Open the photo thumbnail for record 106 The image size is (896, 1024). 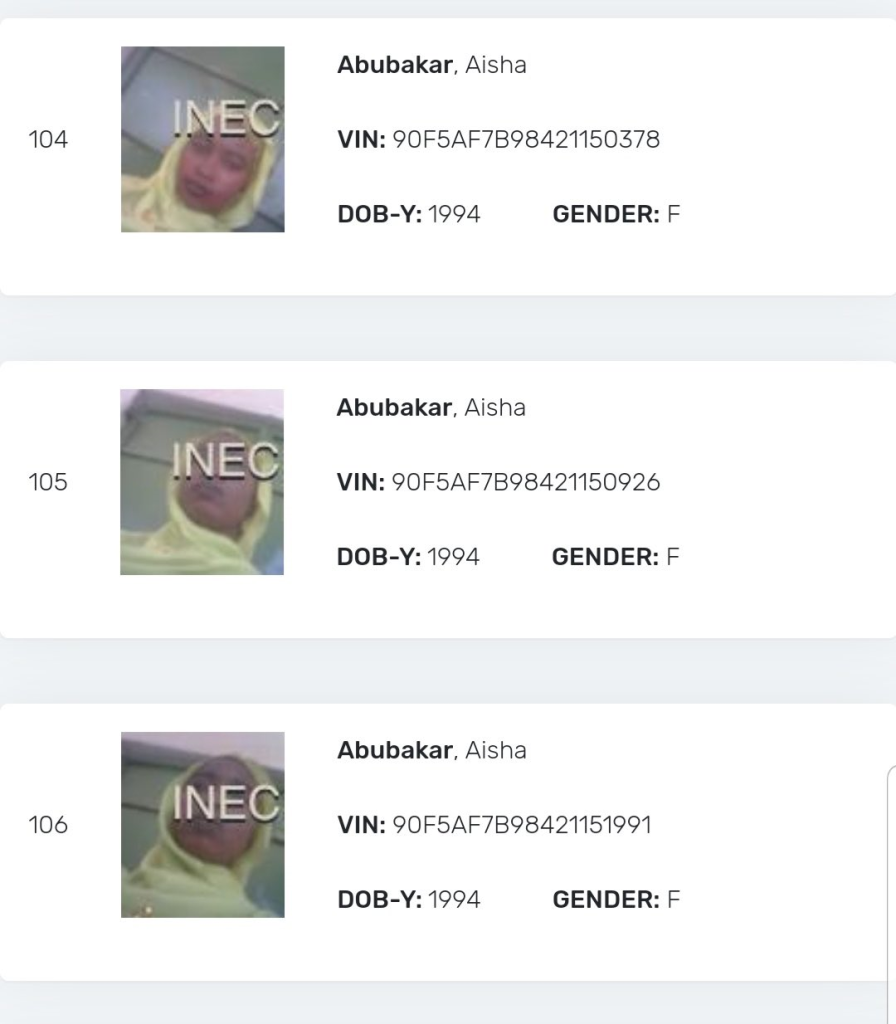[202, 825]
